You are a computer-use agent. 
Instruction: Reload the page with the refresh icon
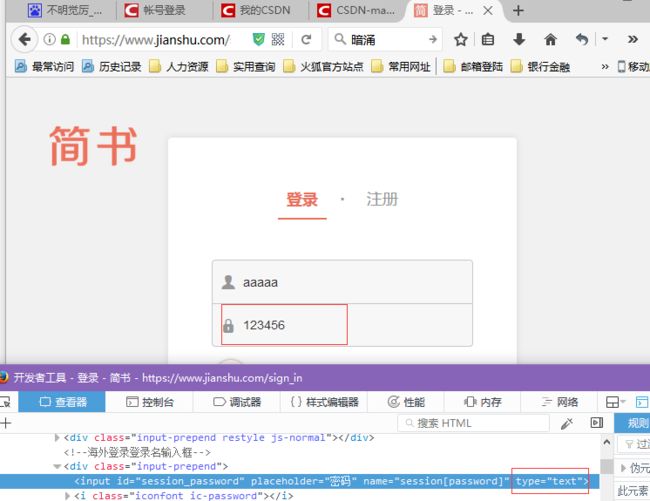306,39
